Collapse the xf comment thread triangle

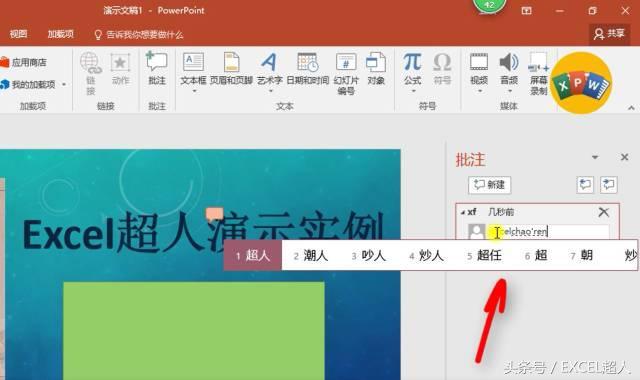point(462,212)
